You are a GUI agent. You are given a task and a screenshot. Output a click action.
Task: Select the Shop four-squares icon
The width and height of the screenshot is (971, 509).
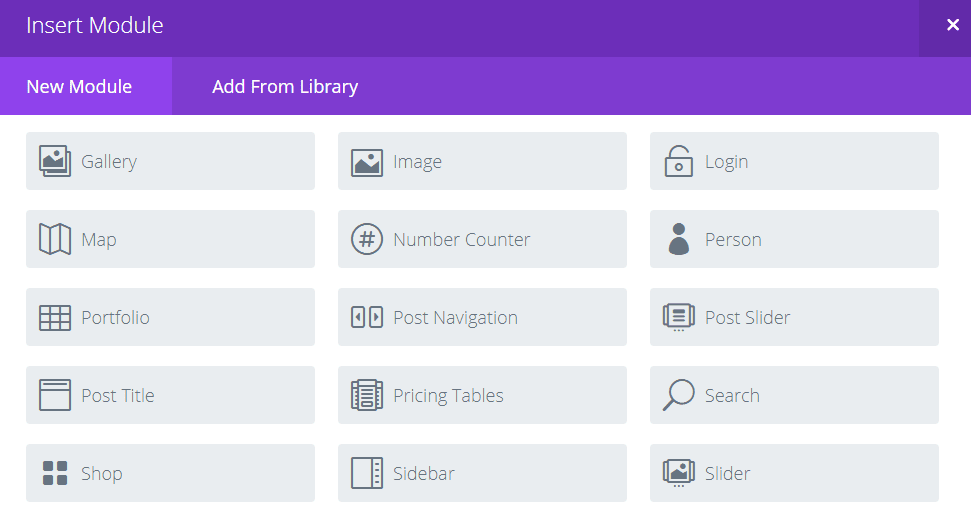(x=55, y=473)
